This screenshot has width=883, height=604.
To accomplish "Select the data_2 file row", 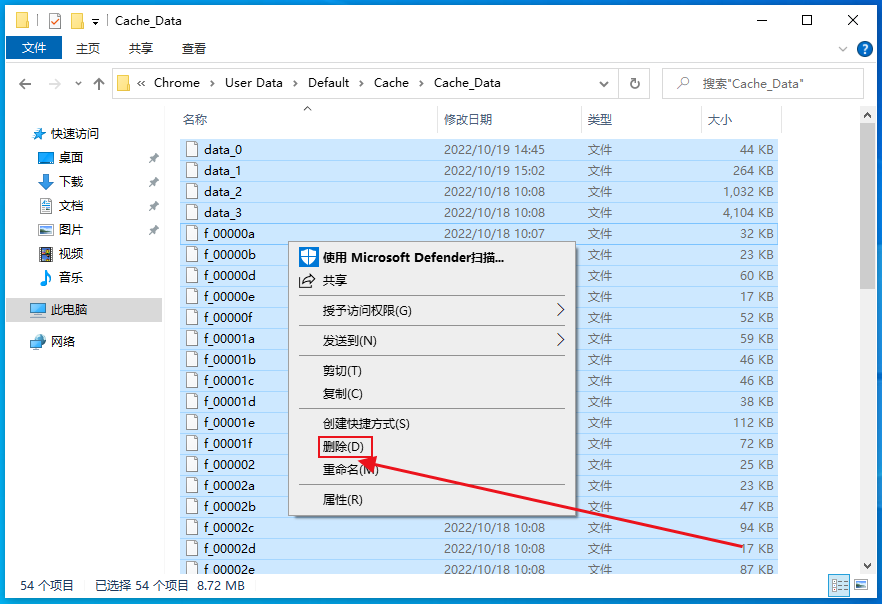I will tap(479, 191).
